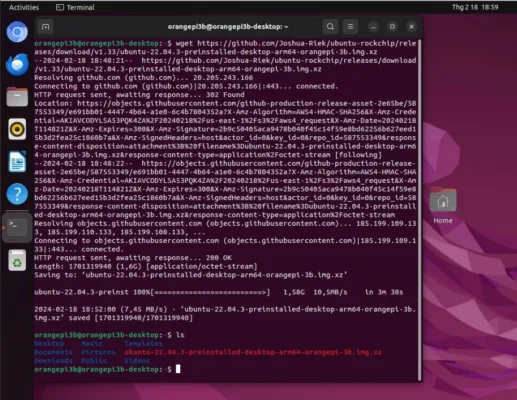Click the terminal vertical scrollbar
This screenshot has height=400, width=517.
(x=419, y=210)
